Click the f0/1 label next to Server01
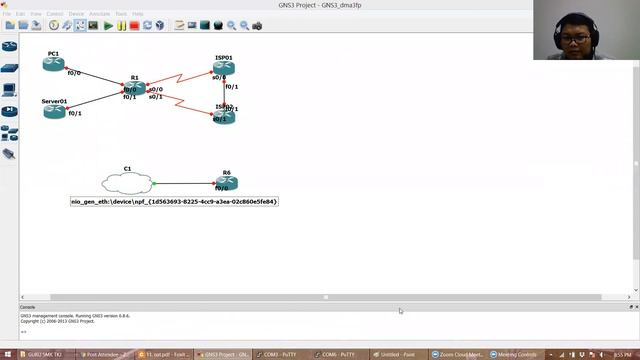The image size is (640, 360). 75,113
